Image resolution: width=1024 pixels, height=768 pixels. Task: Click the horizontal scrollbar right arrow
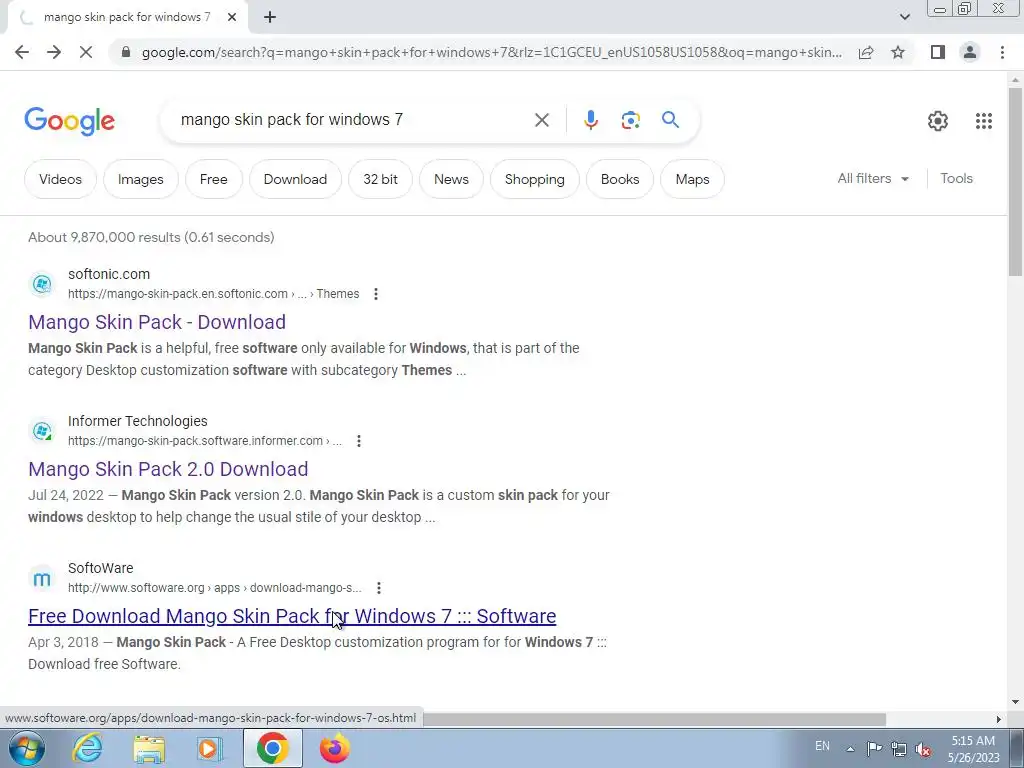tap(999, 719)
